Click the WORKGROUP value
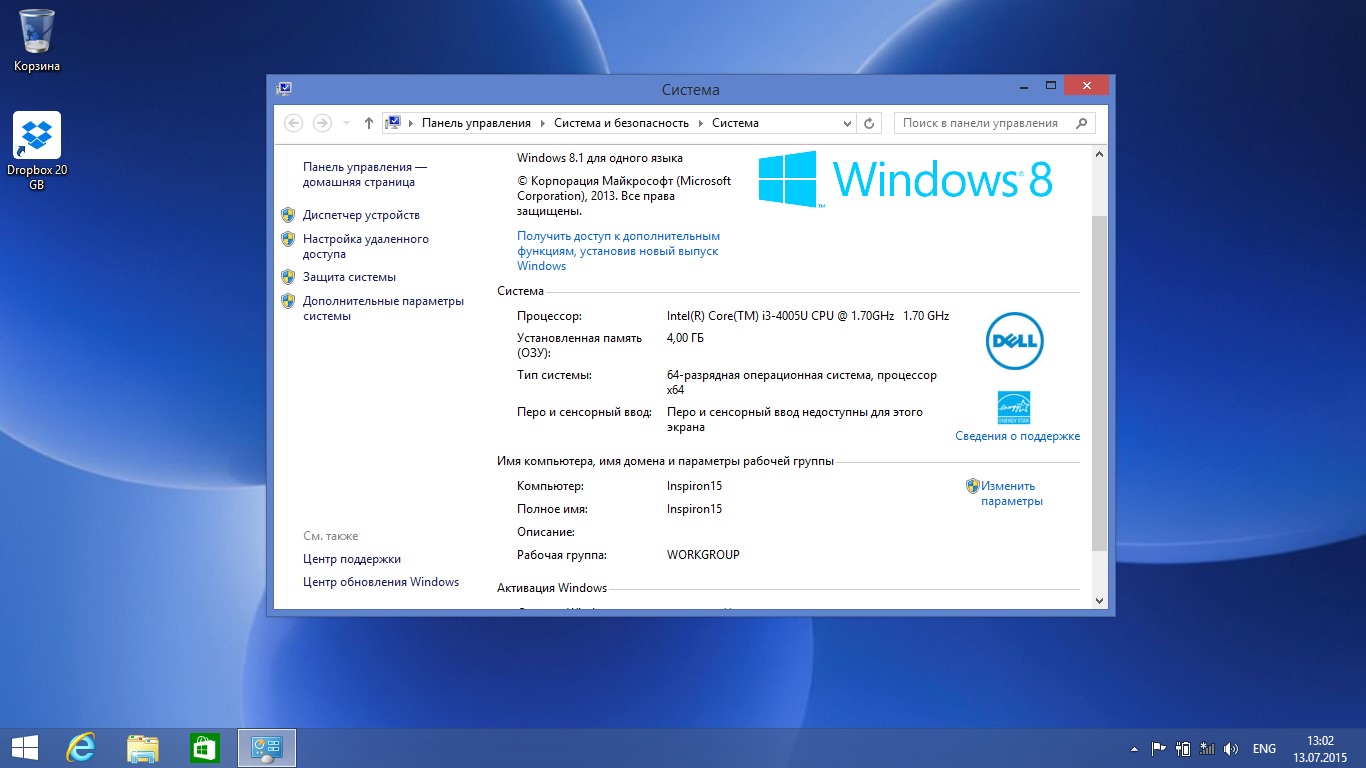 [x=703, y=555]
